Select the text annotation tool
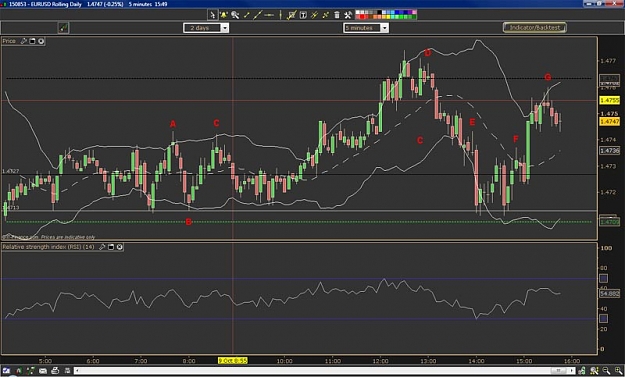Screen dimensions: 625x377 pos(303,15)
